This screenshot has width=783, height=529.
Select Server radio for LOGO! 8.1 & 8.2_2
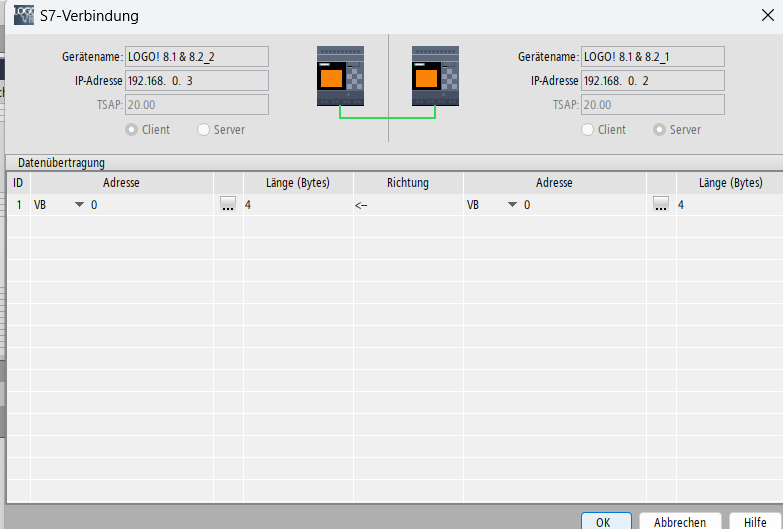pyautogui.click(x=203, y=130)
